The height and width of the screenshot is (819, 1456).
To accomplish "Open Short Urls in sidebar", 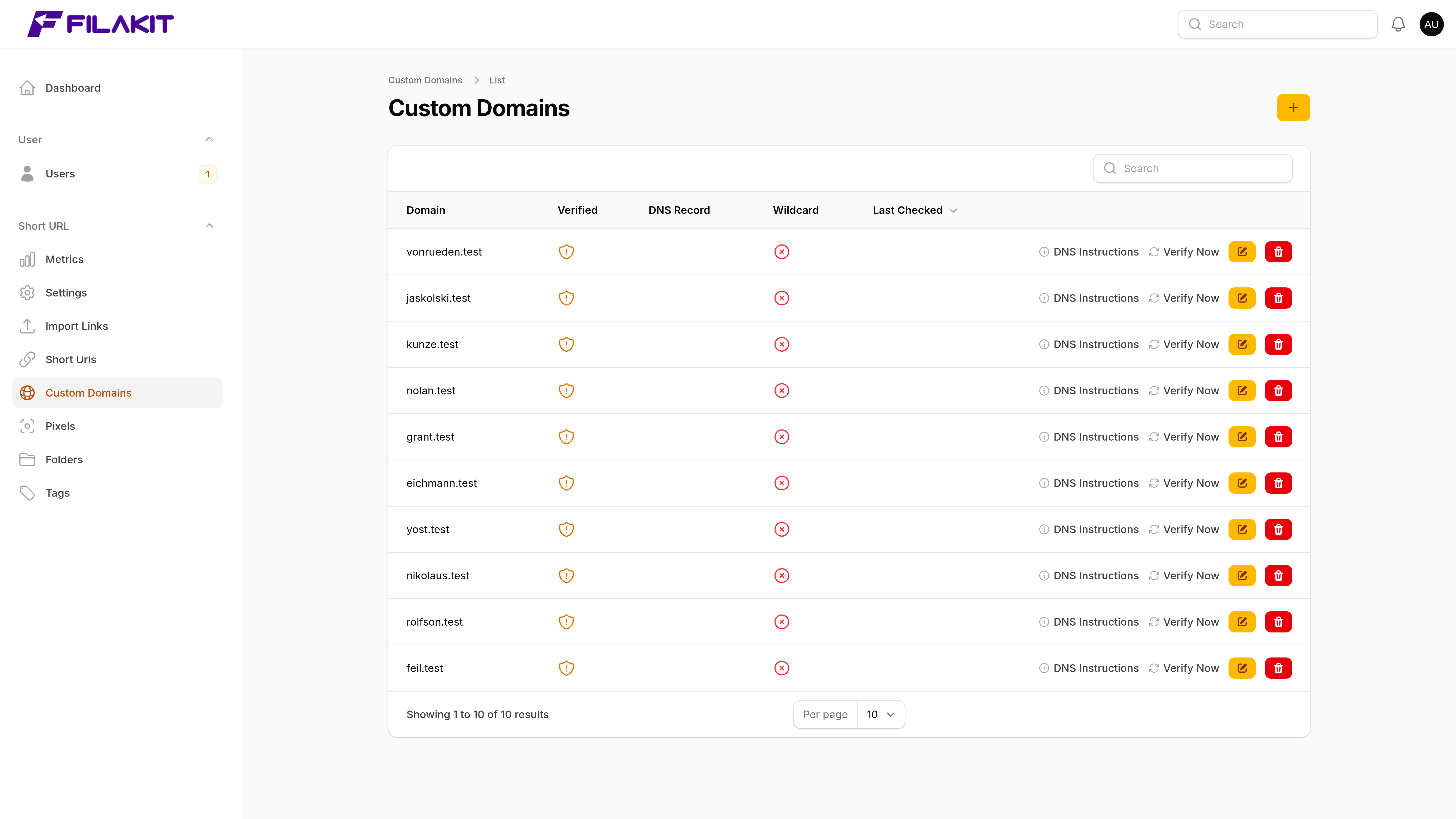I will pyautogui.click(x=118, y=359).
